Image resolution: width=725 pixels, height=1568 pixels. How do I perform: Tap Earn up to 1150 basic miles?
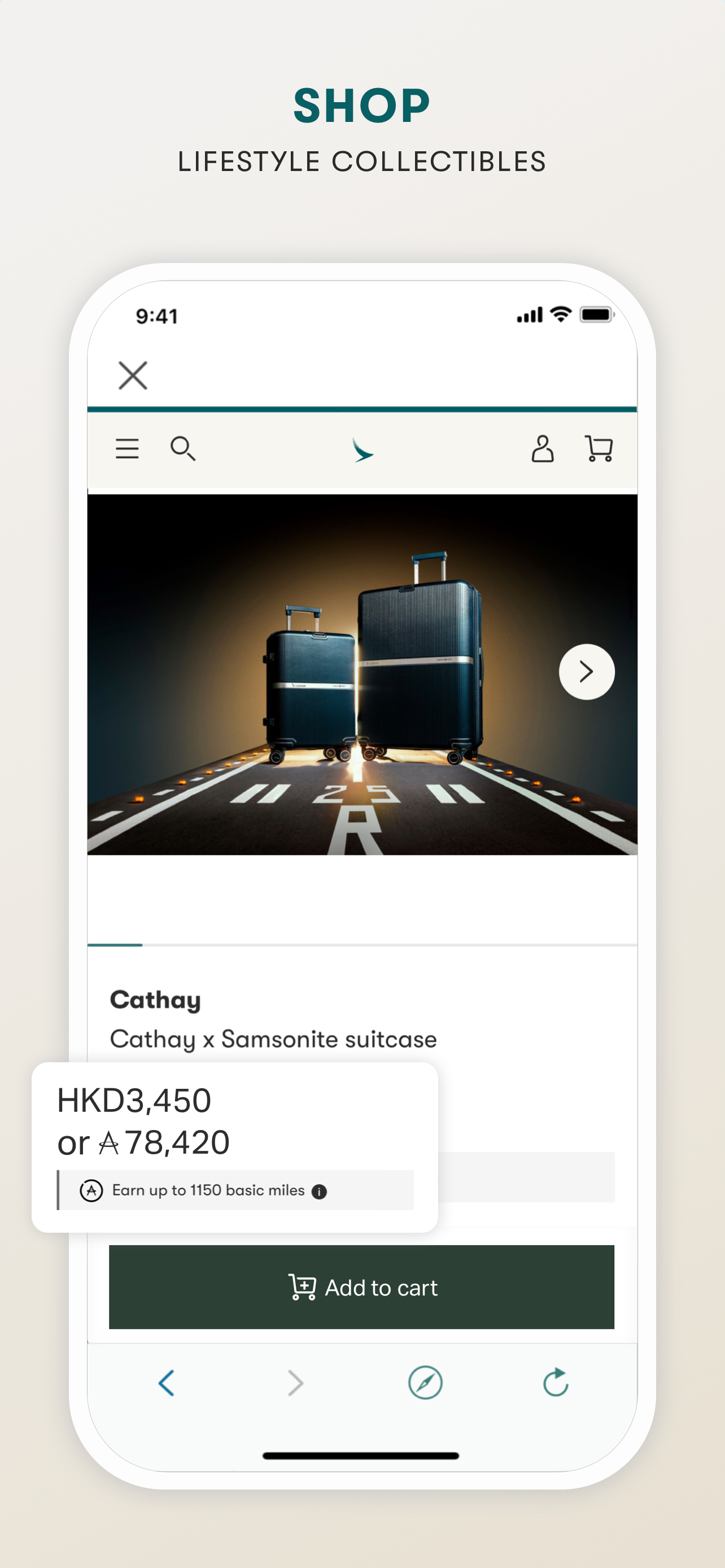point(208,1190)
